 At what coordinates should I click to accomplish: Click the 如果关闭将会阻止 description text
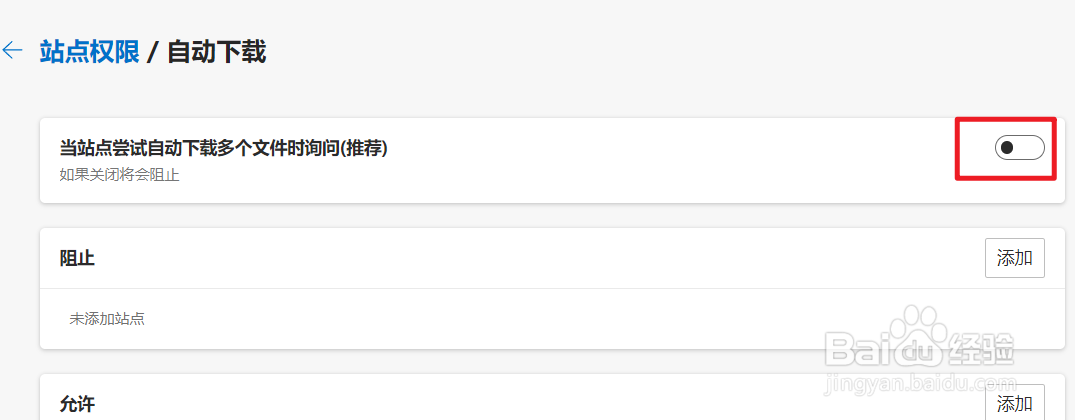click(119, 175)
